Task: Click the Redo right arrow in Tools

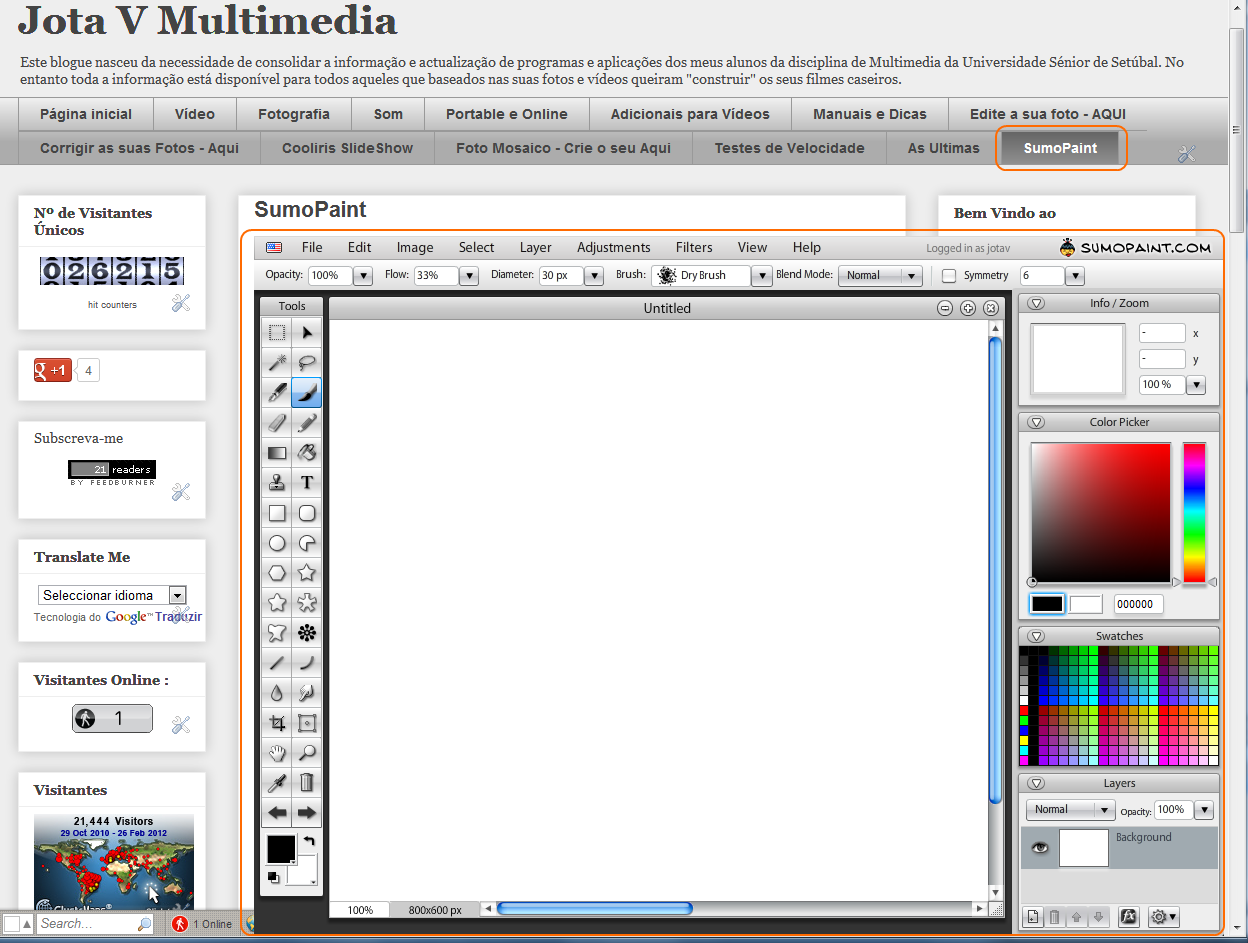Action: click(307, 813)
